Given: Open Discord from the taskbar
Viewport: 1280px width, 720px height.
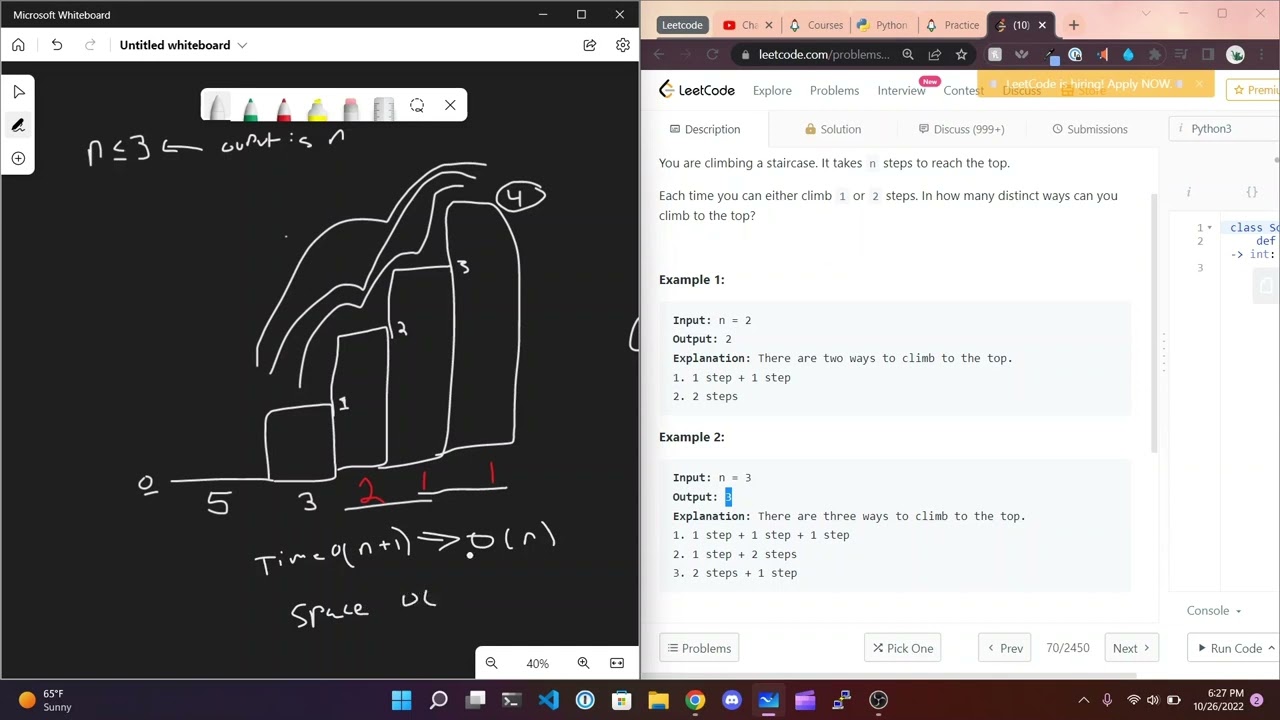Looking at the screenshot, I should pos(732,700).
